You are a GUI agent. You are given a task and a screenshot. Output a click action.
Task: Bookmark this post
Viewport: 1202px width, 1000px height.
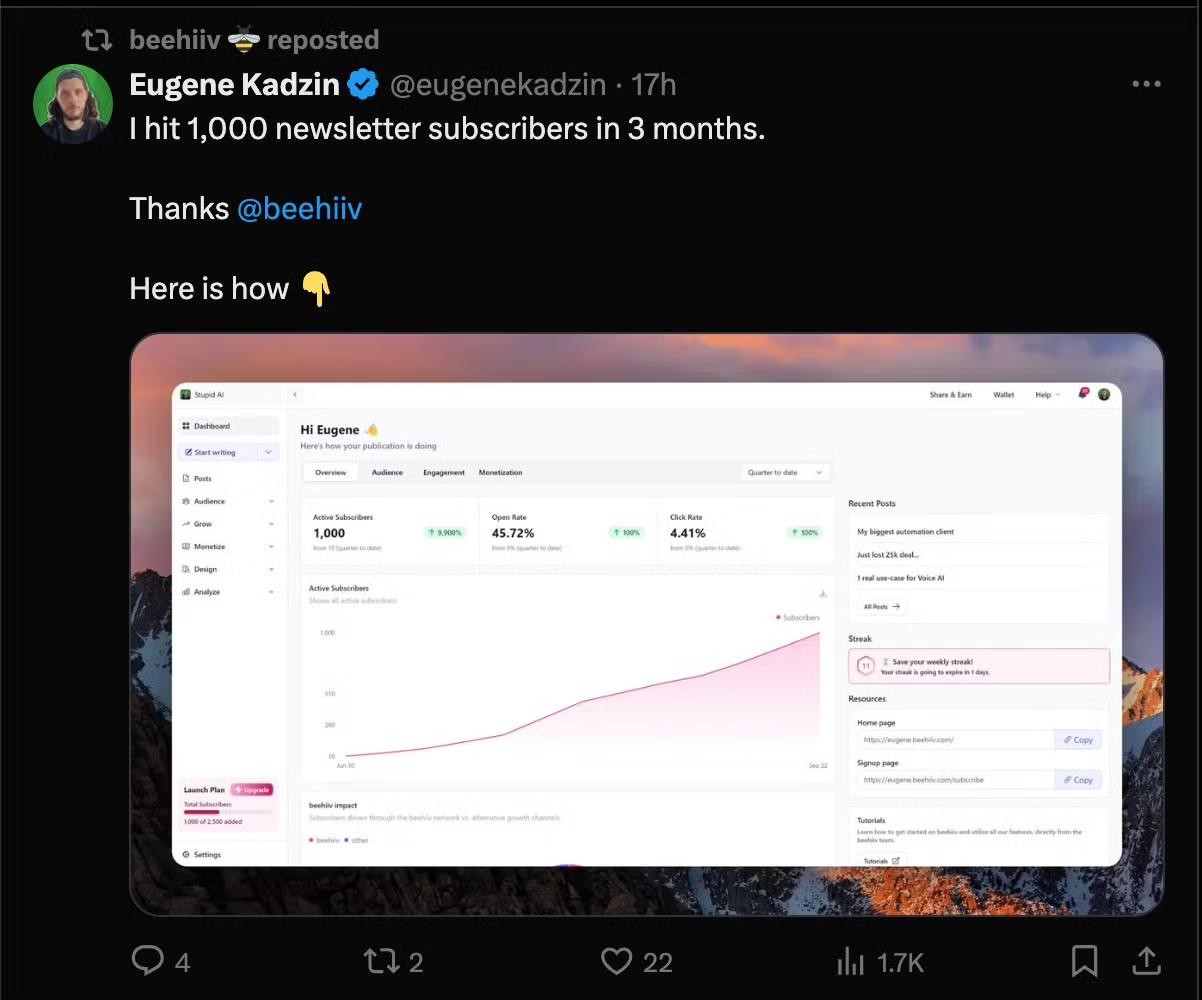[1084, 961]
